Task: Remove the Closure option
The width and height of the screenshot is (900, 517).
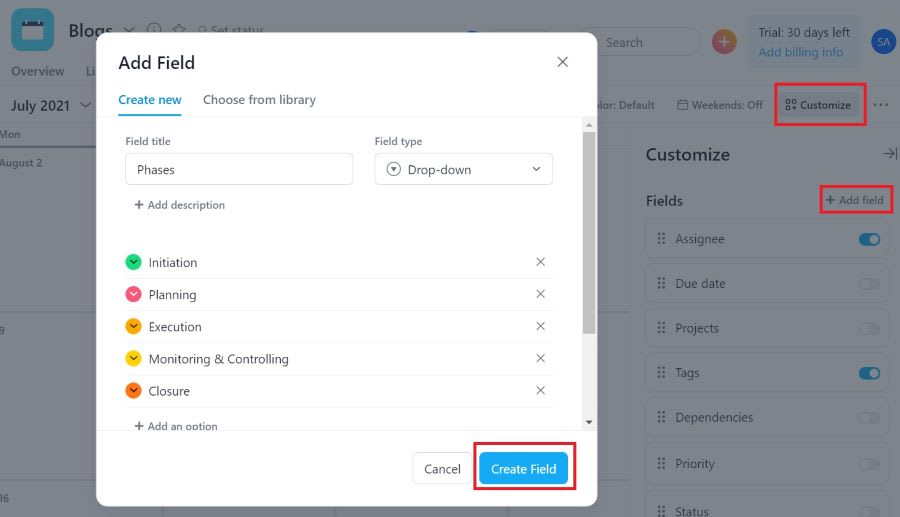Action: point(540,390)
